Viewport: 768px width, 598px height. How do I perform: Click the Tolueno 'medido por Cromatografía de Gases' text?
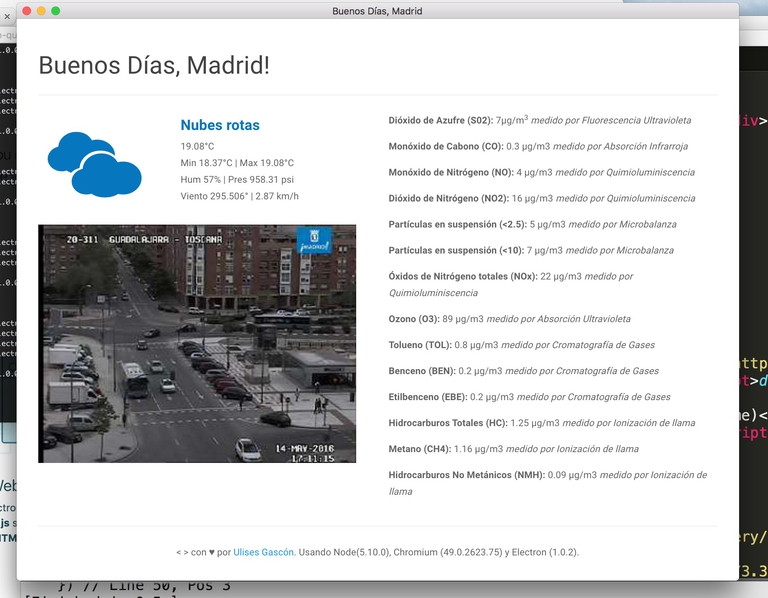tap(578, 345)
